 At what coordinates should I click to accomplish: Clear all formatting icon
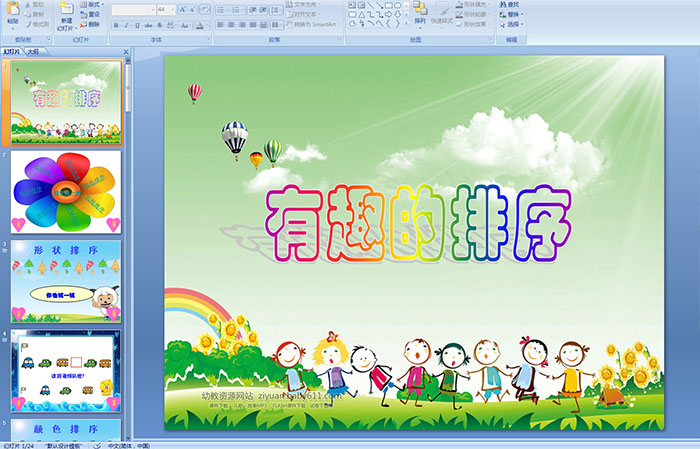(x=205, y=10)
